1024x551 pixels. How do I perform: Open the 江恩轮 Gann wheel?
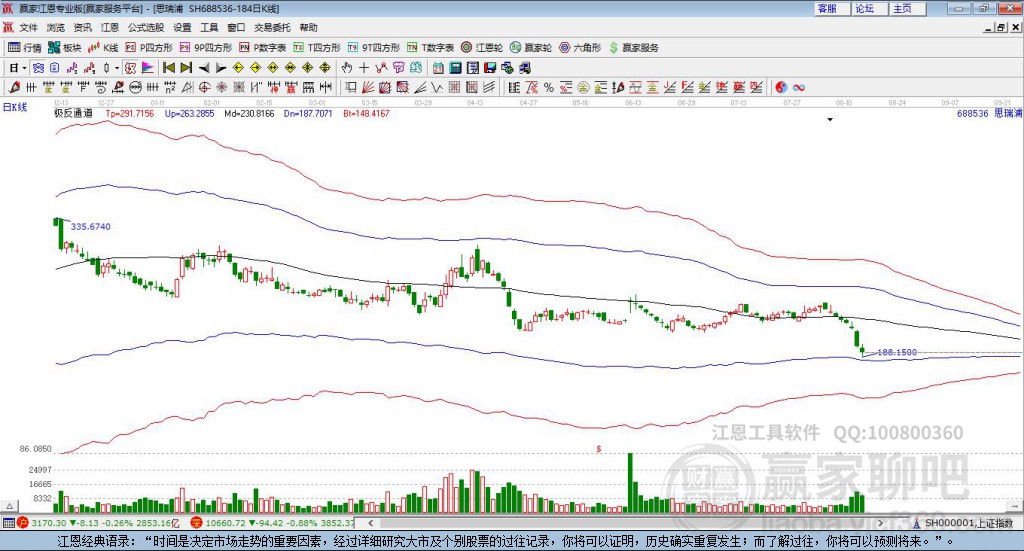pos(481,48)
